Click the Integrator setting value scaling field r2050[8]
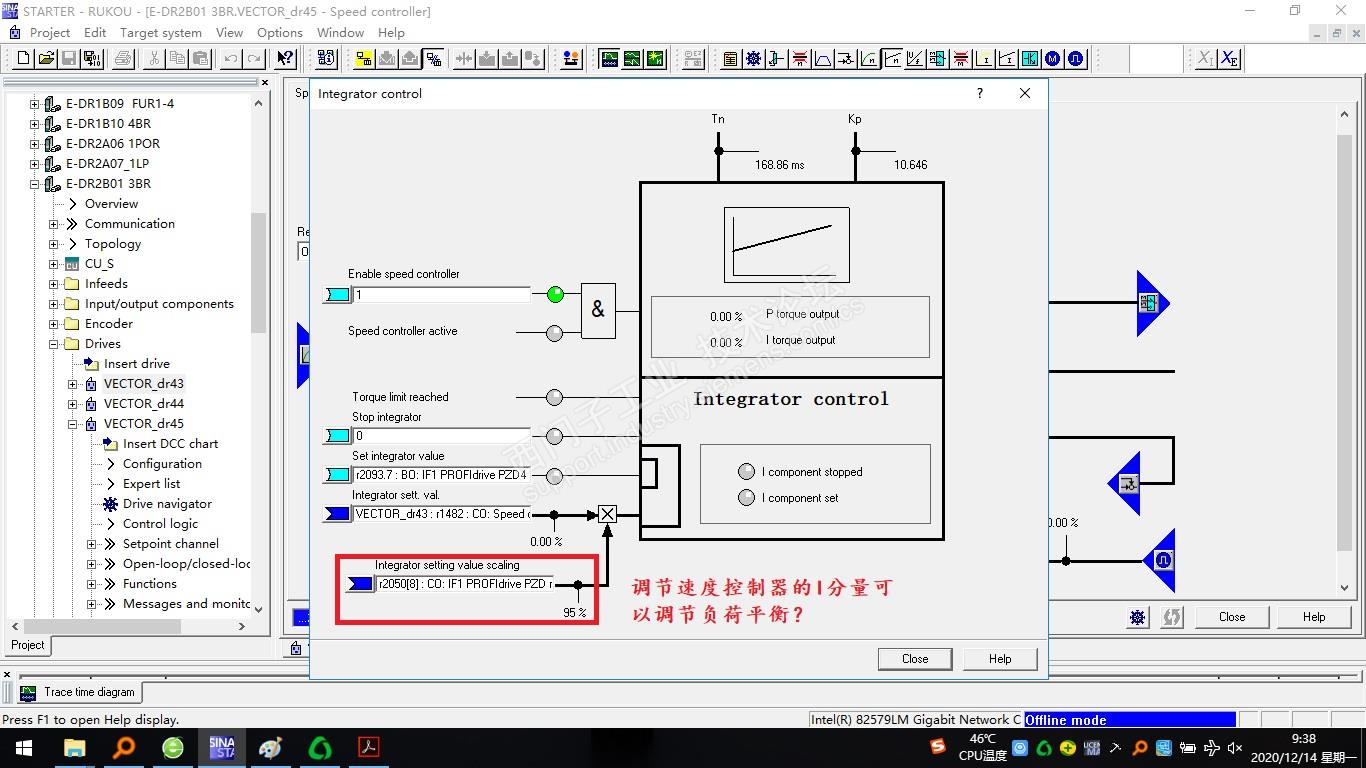This screenshot has width=1366, height=768. (465, 584)
